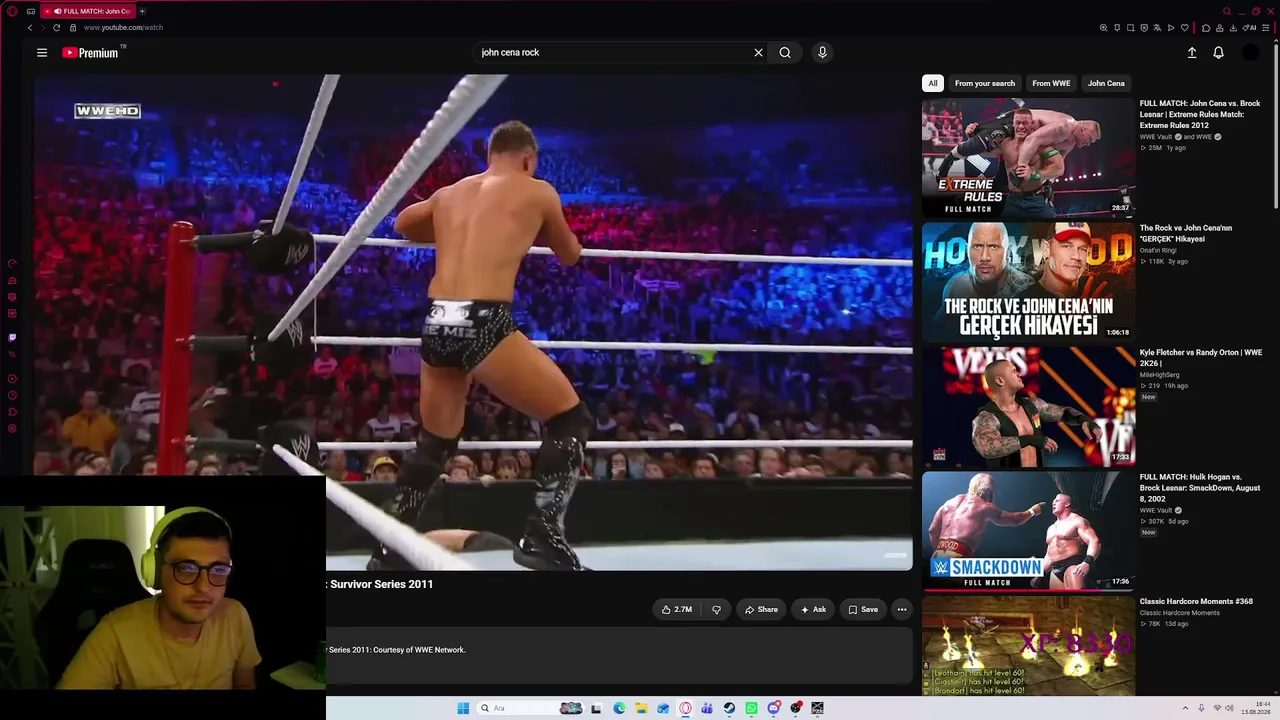This screenshot has height=720, width=1280.
Task: Open Cena vs. Lesnar Extreme Rules thumbnail
Action: click(x=1028, y=157)
